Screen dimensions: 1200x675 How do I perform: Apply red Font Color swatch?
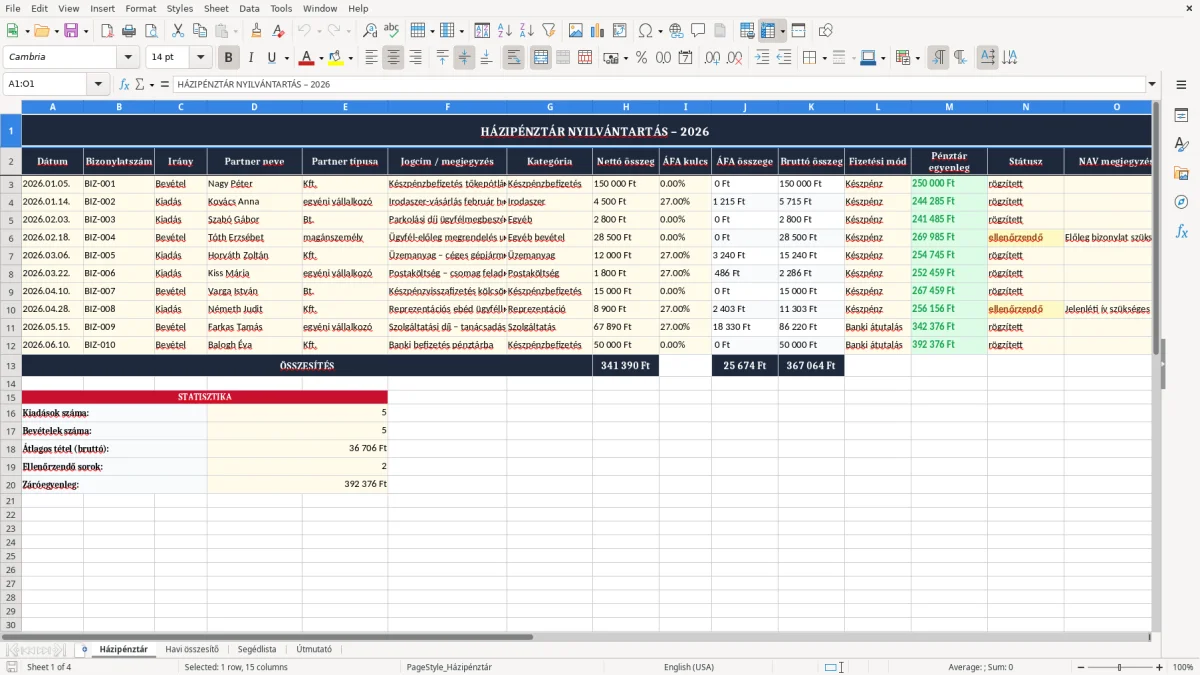307,58
